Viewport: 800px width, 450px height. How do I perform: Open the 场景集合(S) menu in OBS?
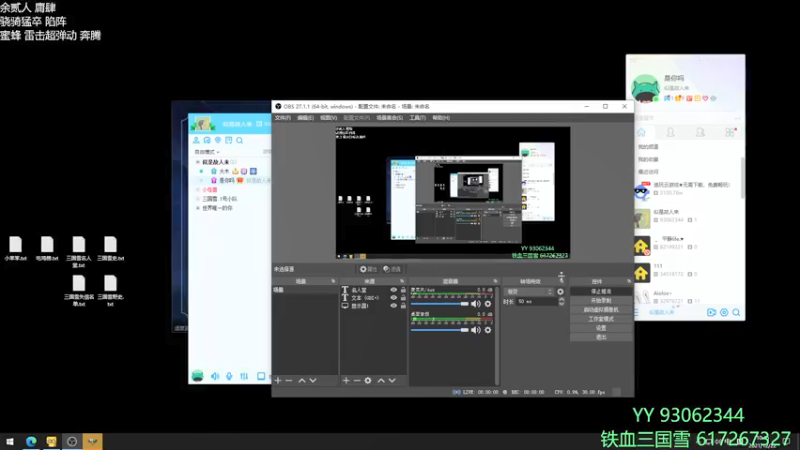(x=389, y=118)
